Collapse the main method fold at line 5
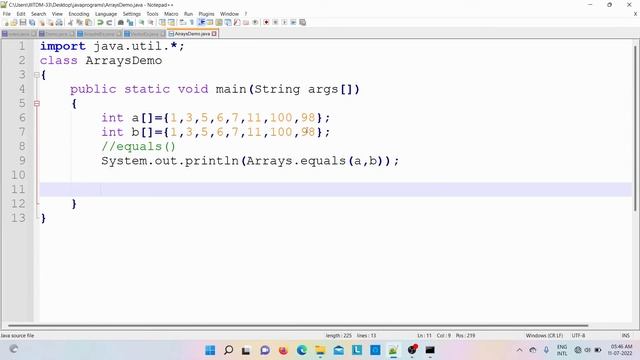Image resolution: width=640 pixels, height=360 pixels. (37, 104)
